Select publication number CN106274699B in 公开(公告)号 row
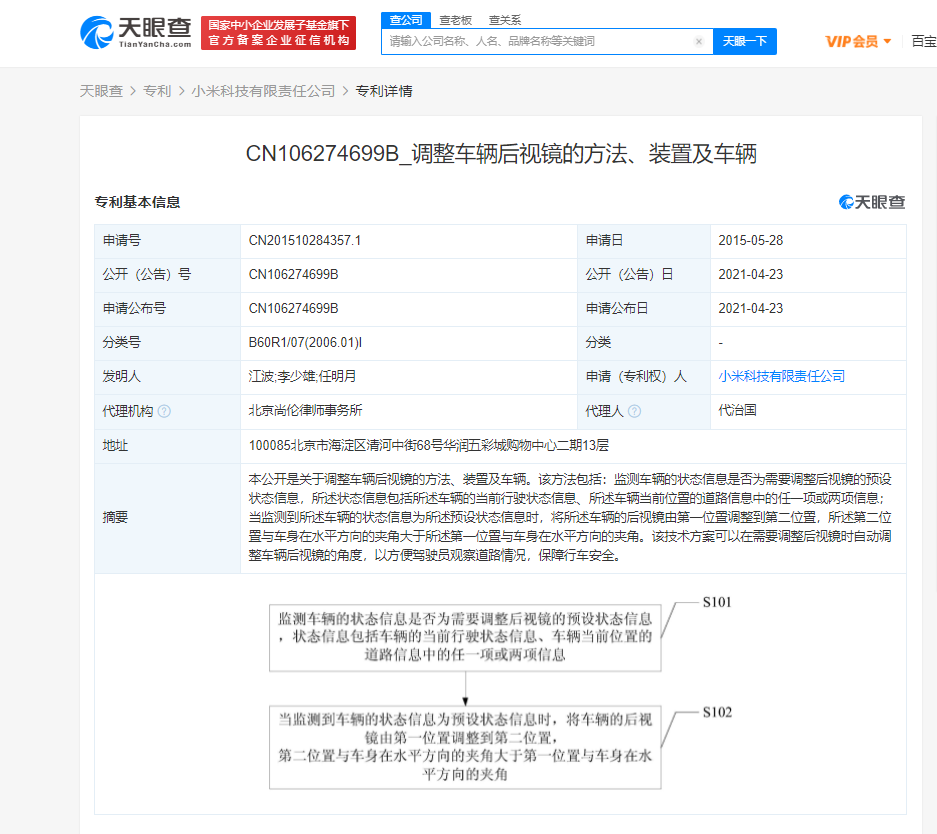Image resolution: width=937 pixels, height=834 pixels. [x=293, y=275]
